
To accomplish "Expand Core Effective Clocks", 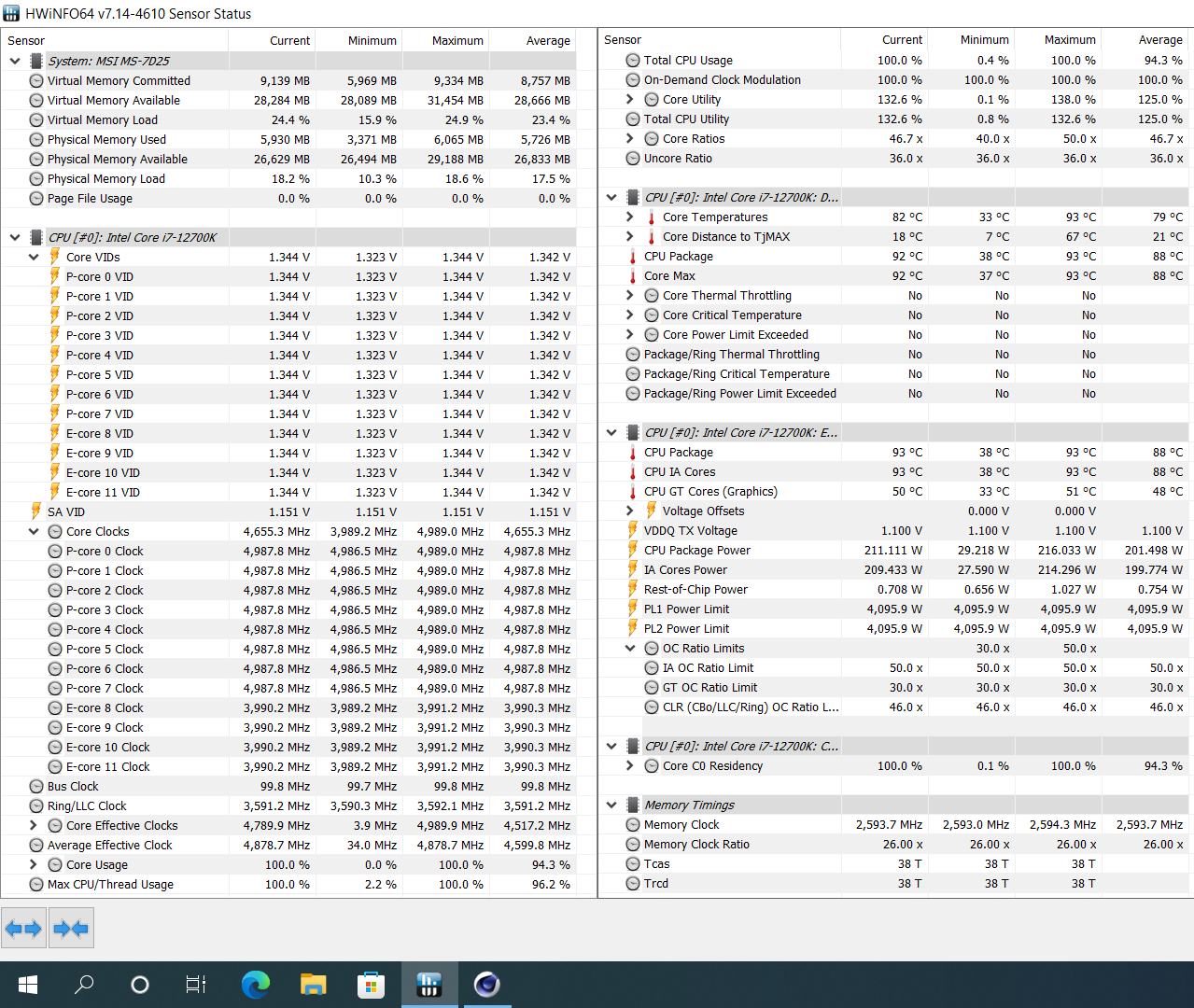I will (34, 825).
